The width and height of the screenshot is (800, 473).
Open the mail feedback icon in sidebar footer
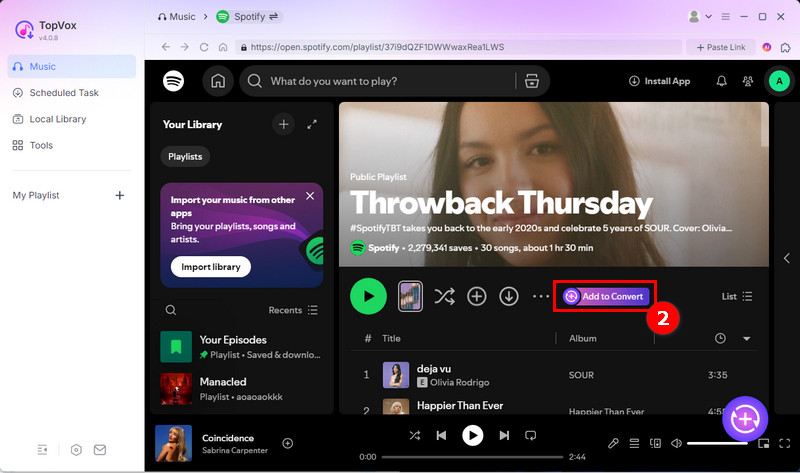tap(100, 450)
